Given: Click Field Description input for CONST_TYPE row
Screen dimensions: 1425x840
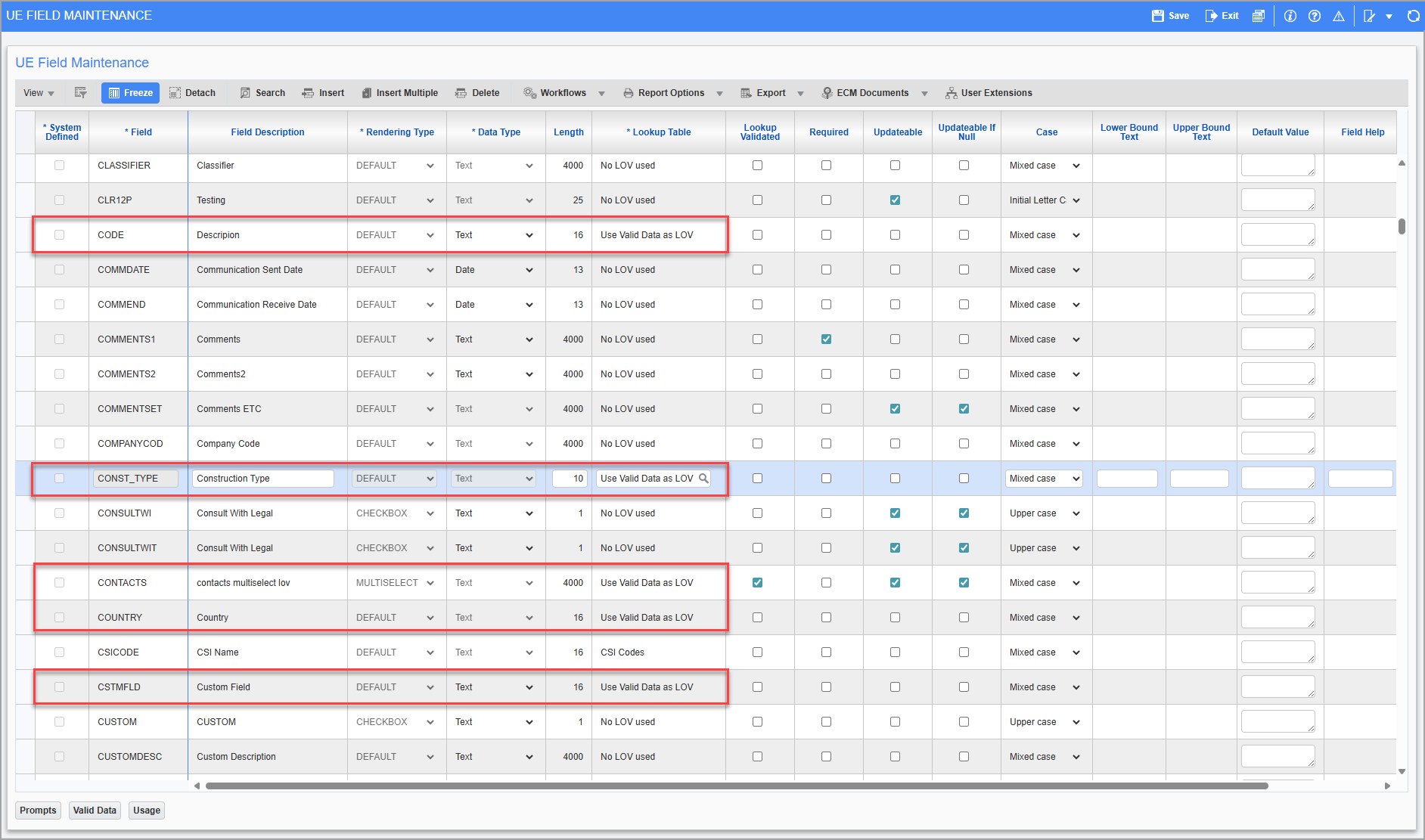Looking at the screenshot, I should coord(262,479).
